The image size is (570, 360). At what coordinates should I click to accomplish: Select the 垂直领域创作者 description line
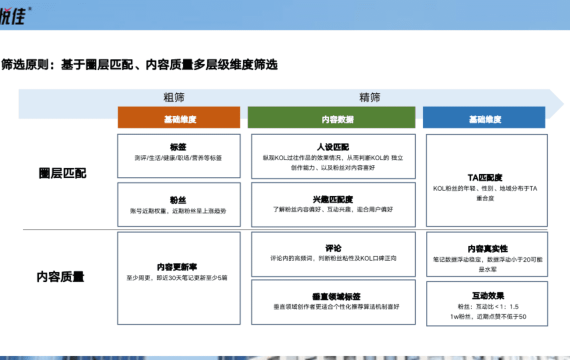336,307
